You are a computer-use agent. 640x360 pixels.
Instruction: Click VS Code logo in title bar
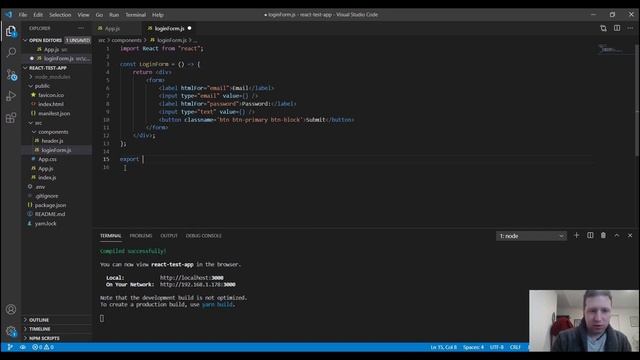pyautogui.click(x=9, y=14)
